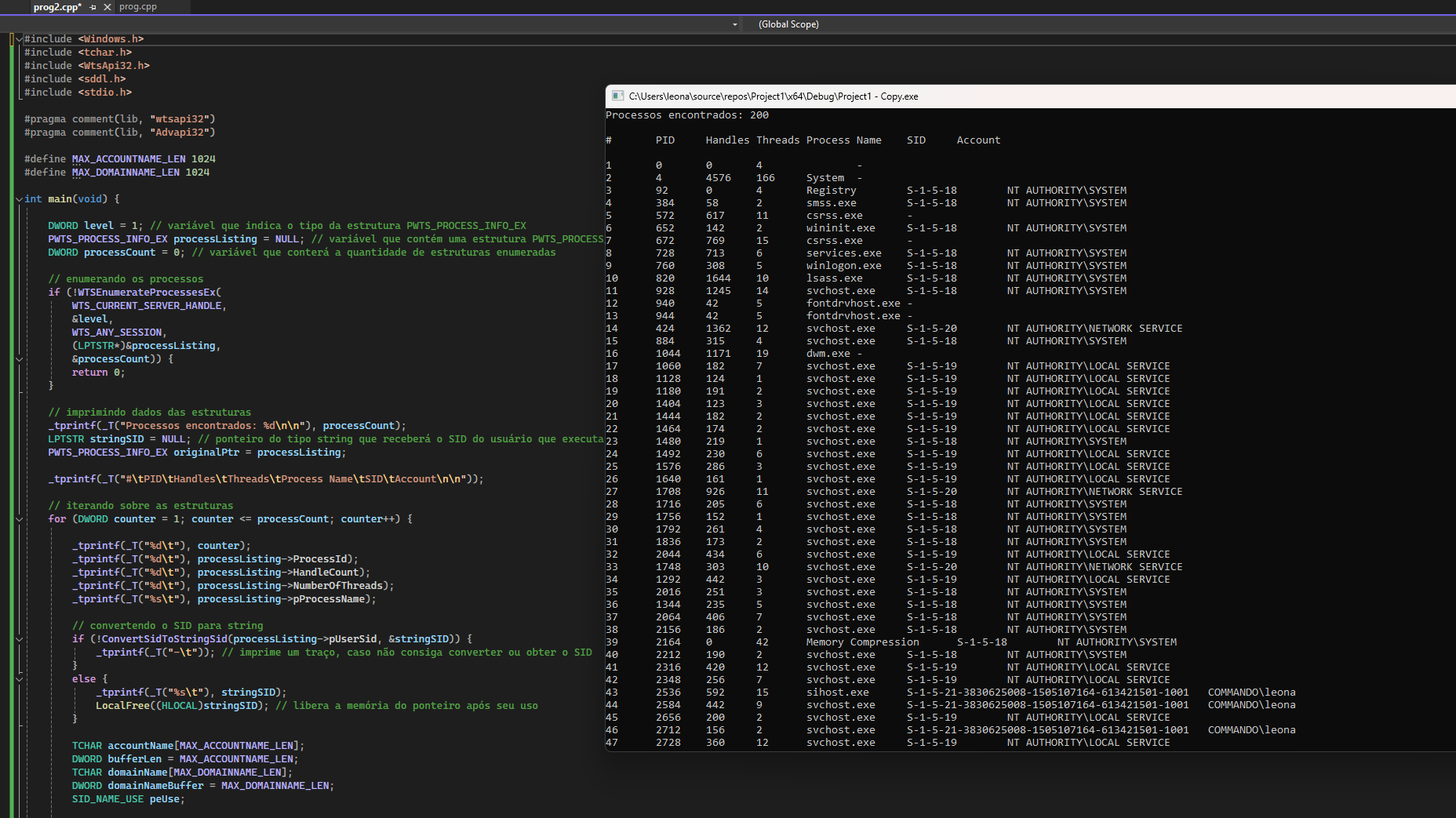The width and height of the screenshot is (1456, 818).
Task: Close the prog2.cpp editor tab
Action: pyautogui.click(x=107, y=7)
